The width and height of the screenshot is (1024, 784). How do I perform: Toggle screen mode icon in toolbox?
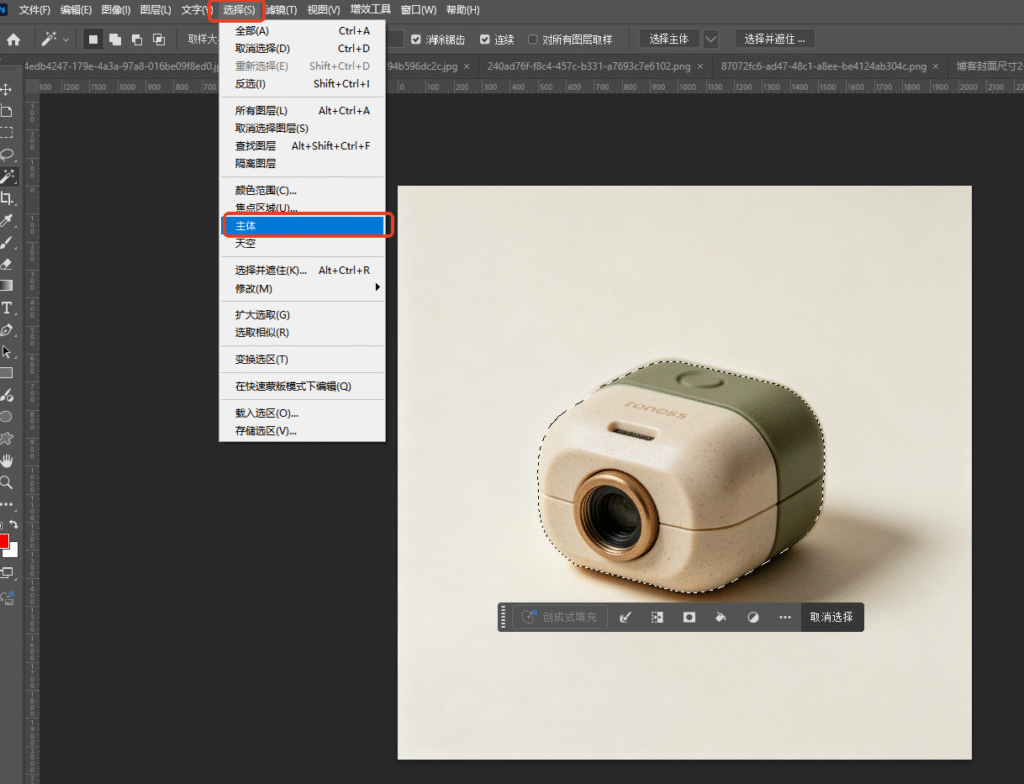[x=7, y=573]
